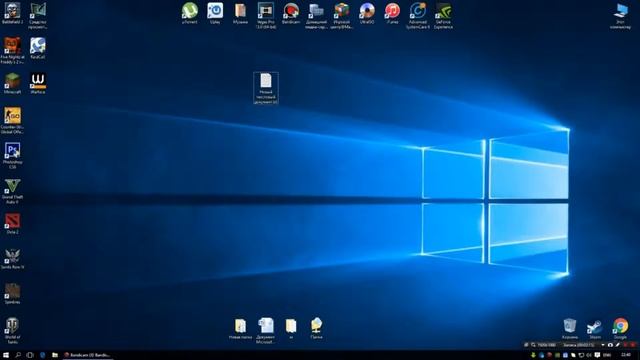Open the Windows Start menu

point(6,355)
